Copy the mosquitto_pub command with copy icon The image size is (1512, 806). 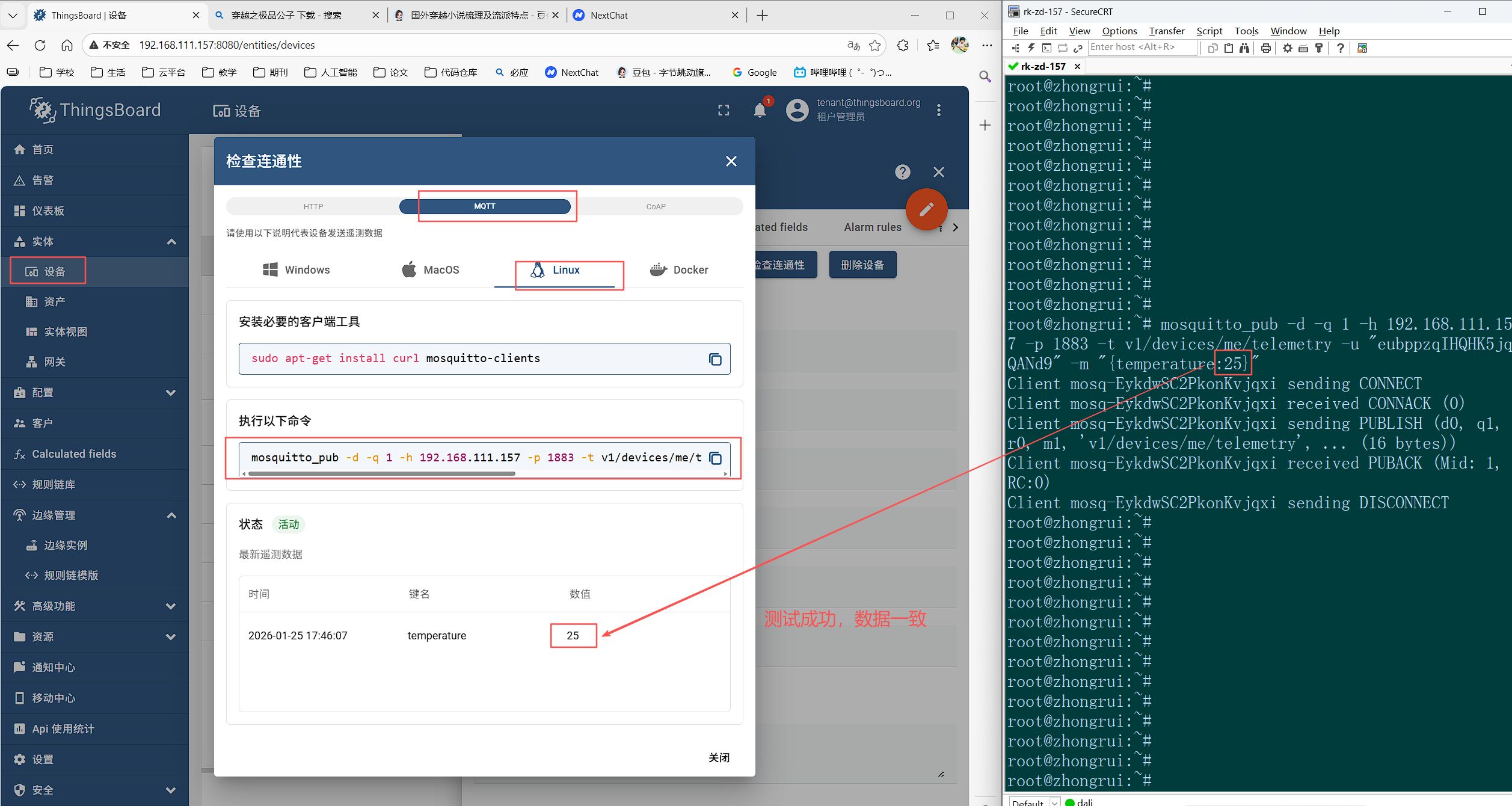point(715,458)
